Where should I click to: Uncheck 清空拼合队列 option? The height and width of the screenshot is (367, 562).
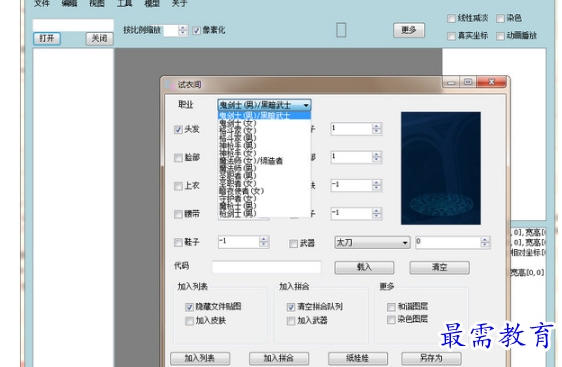tap(291, 307)
